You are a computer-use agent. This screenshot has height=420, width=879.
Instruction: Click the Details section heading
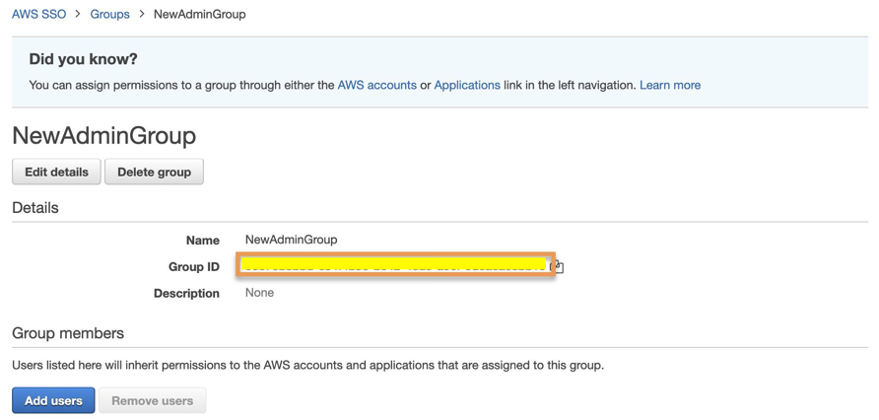click(35, 208)
